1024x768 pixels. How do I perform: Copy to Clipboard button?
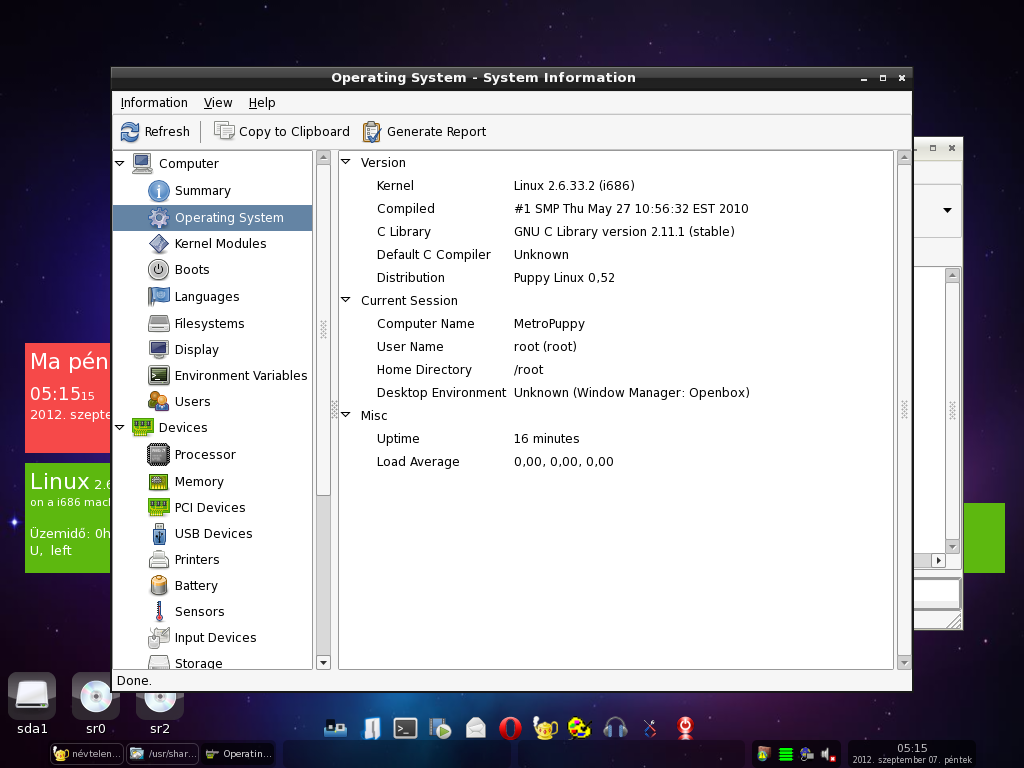coord(281,132)
